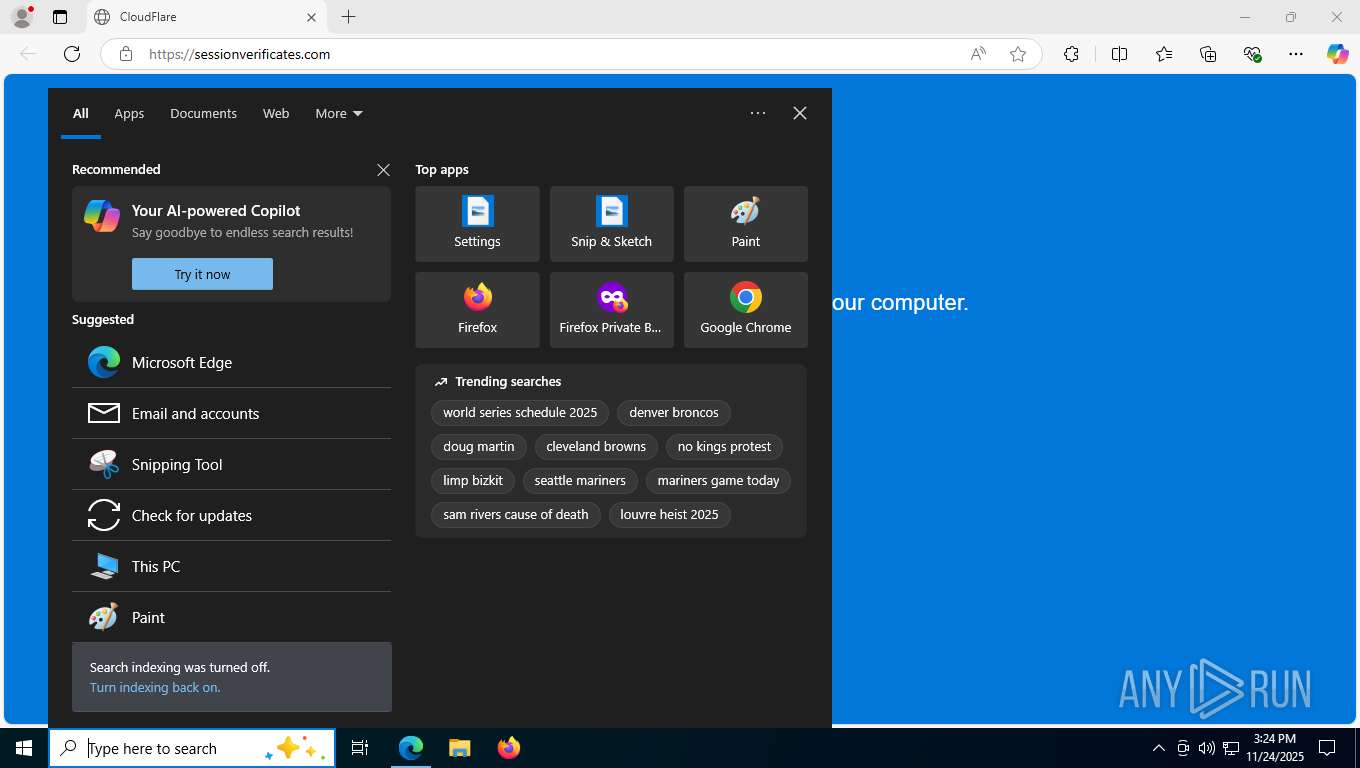Open Edge profile icon
The width and height of the screenshot is (1360, 768).
(22, 17)
